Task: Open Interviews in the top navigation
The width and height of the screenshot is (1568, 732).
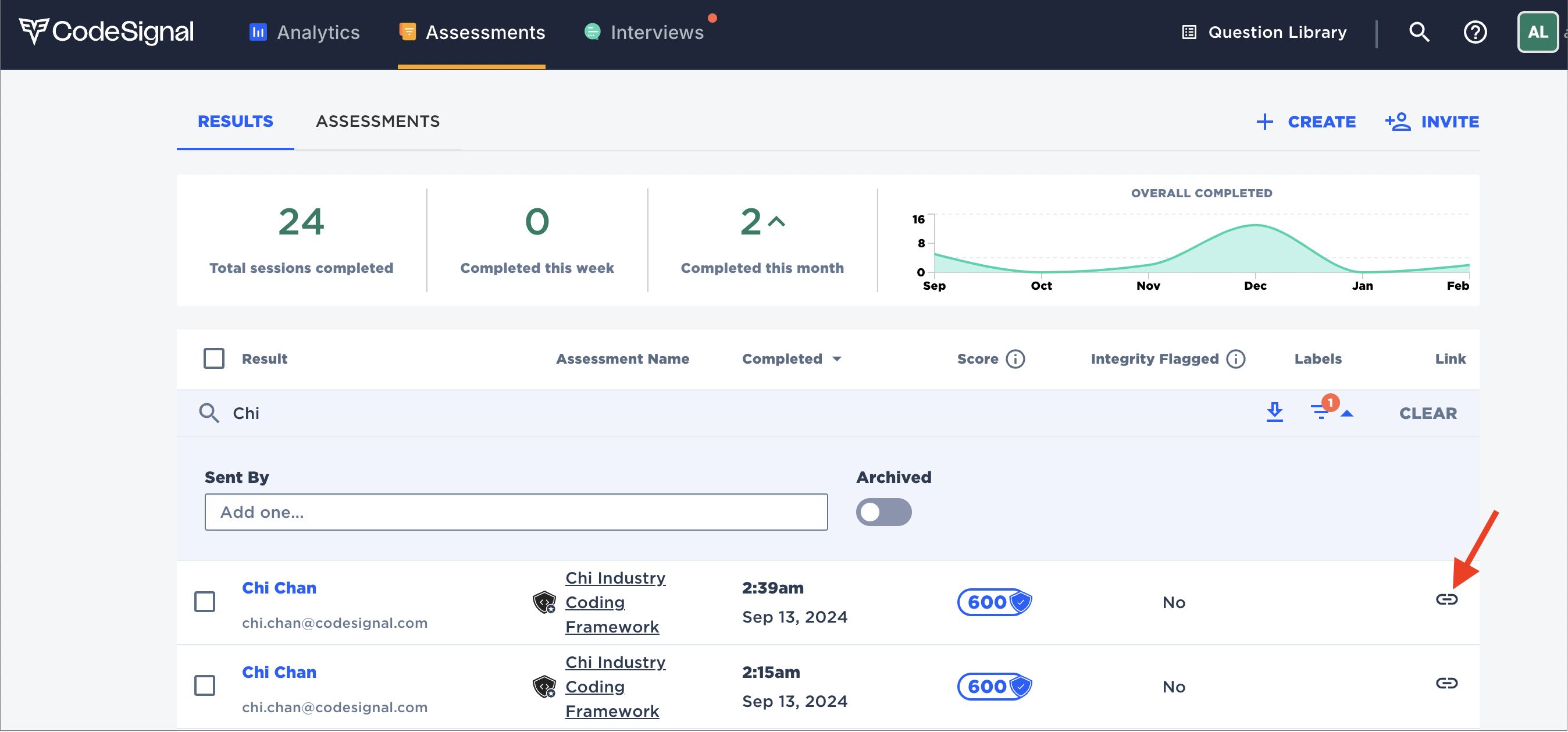Action: pos(656,31)
